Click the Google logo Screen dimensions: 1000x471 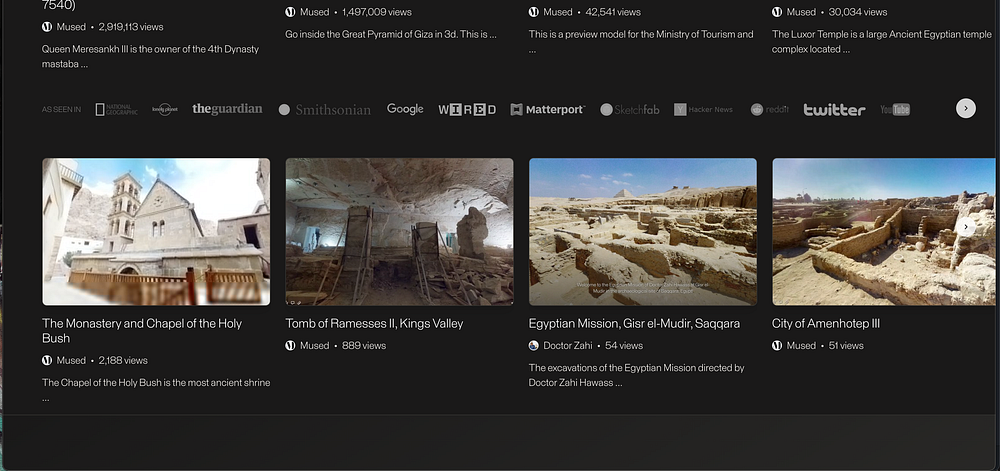click(405, 109)
